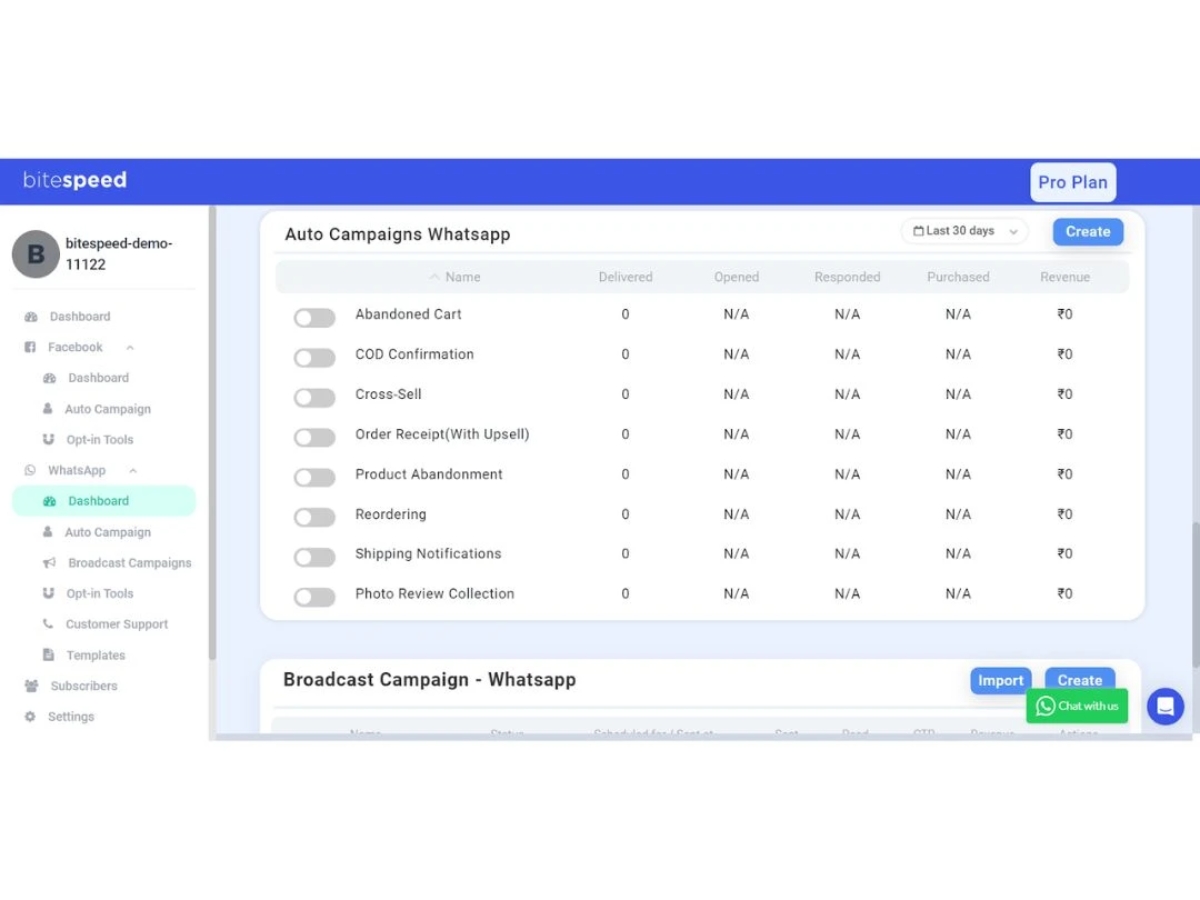1200x900 pixels.
Task: Click Create in Broadcast Campaign section
Action: pyautogui.click(x=1080, y=680)
